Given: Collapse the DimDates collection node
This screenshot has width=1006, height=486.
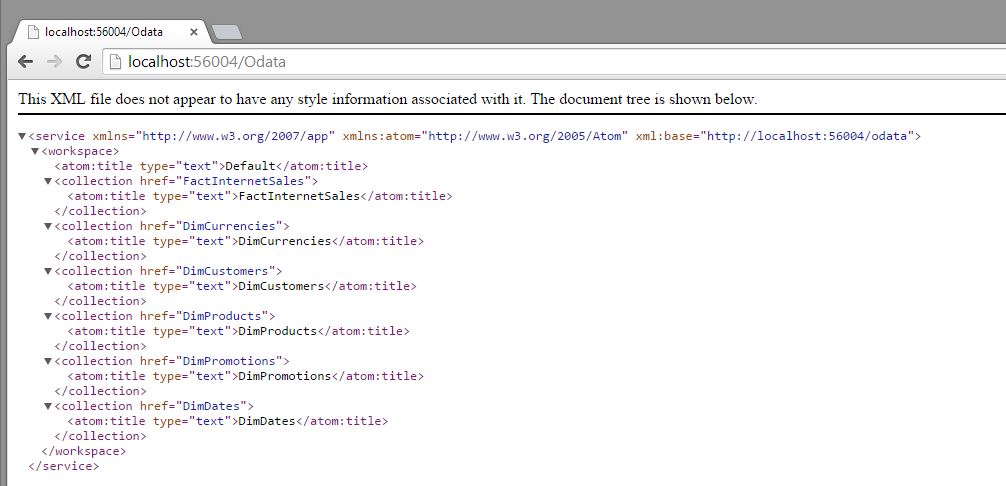Looking at the screenshot, I should pos(48,405).
